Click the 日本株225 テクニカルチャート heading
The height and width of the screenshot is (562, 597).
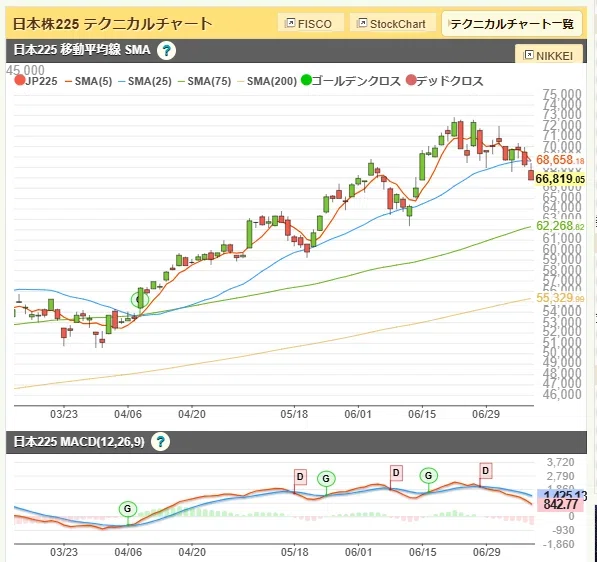(x=112, y=24)
